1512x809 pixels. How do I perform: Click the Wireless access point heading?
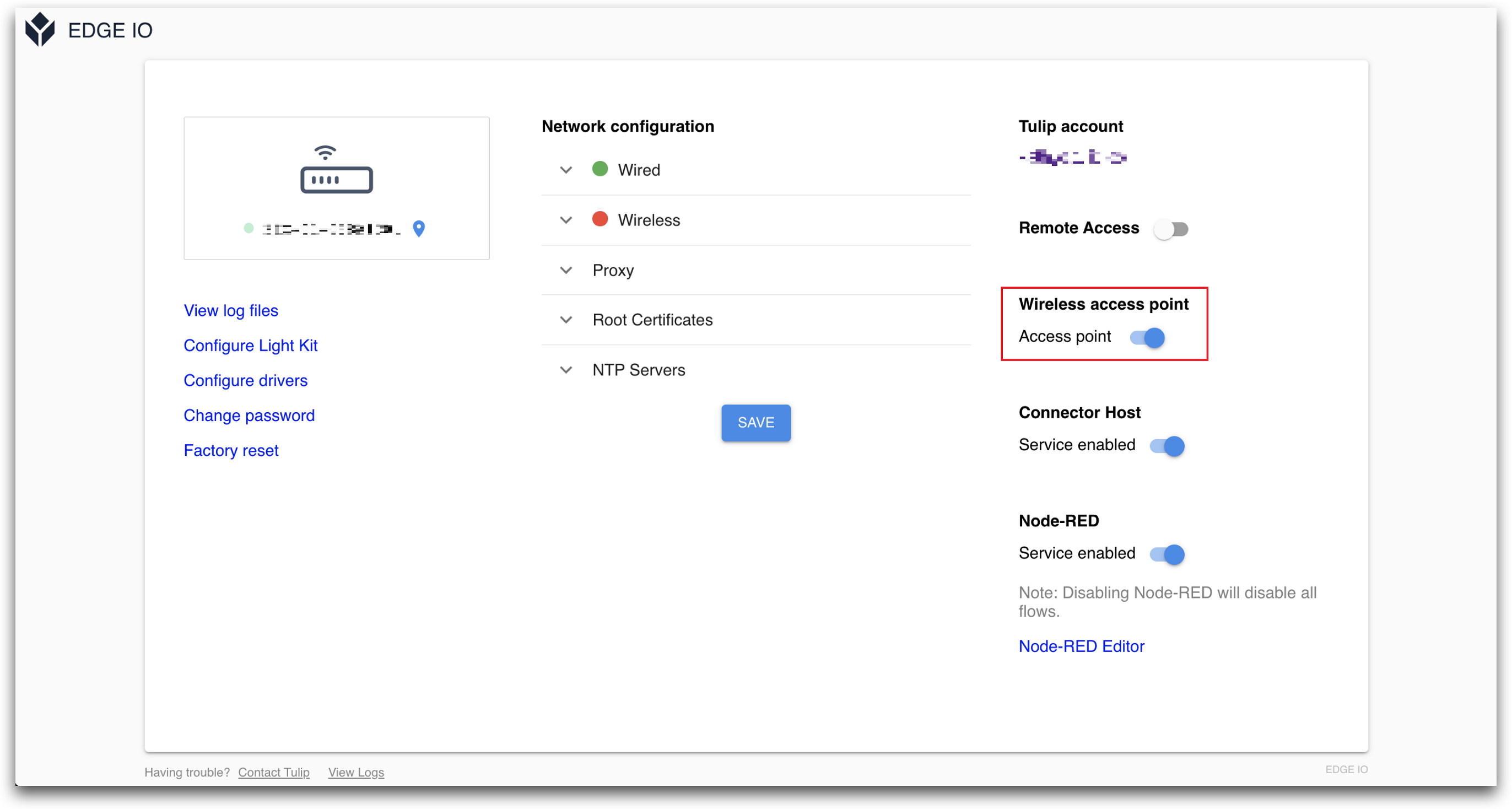click(1104, 304)
